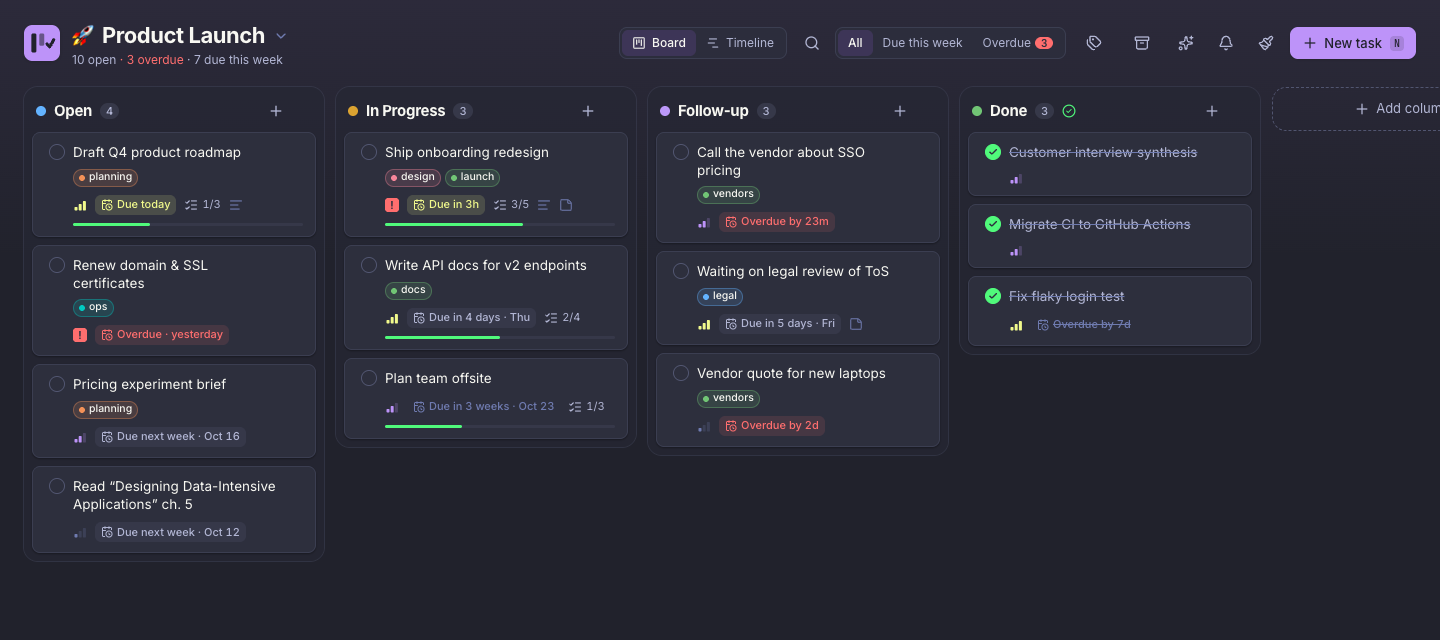1440x640 pixels.
Task: Click the design tag
Action: pos(413,177)
